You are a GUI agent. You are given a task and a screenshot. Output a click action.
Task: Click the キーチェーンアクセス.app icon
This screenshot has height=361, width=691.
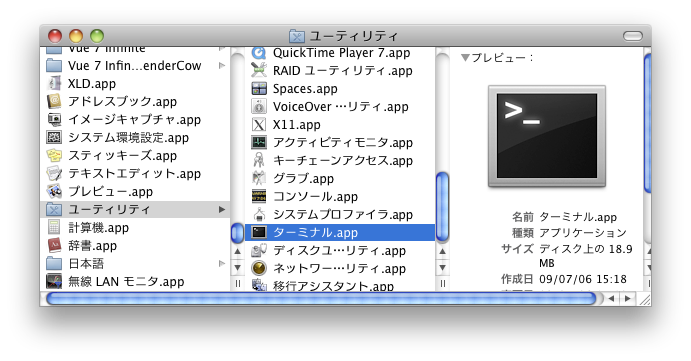(x=259, y=160)
